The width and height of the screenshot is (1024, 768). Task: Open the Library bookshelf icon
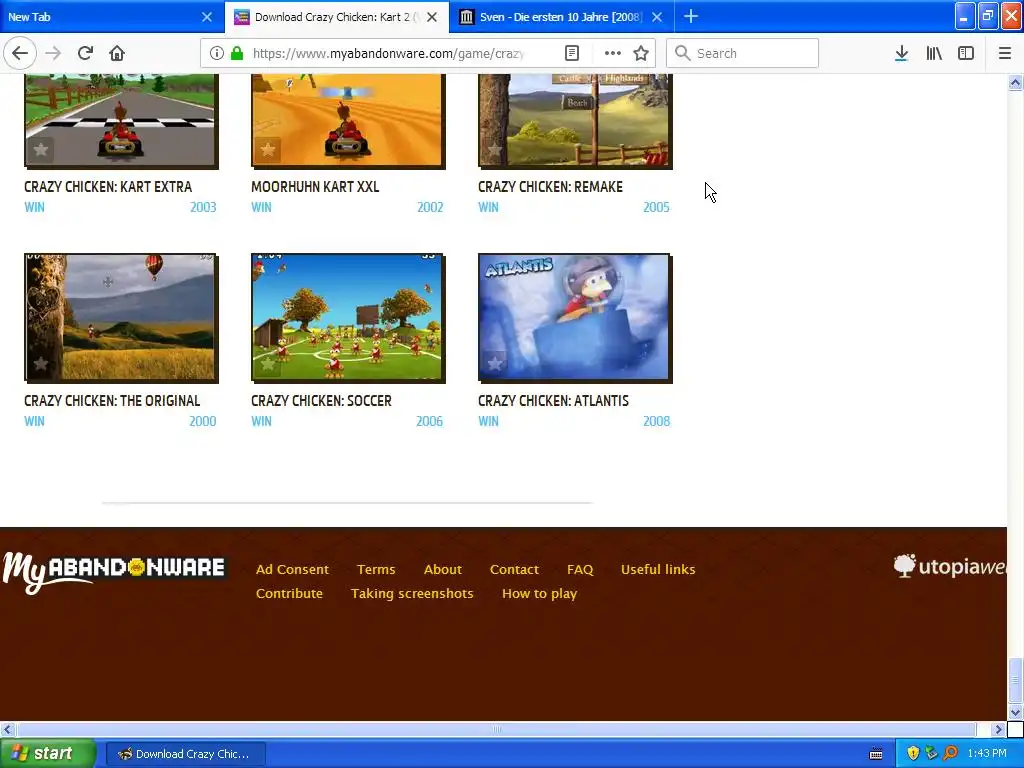(x=934, y=53)
